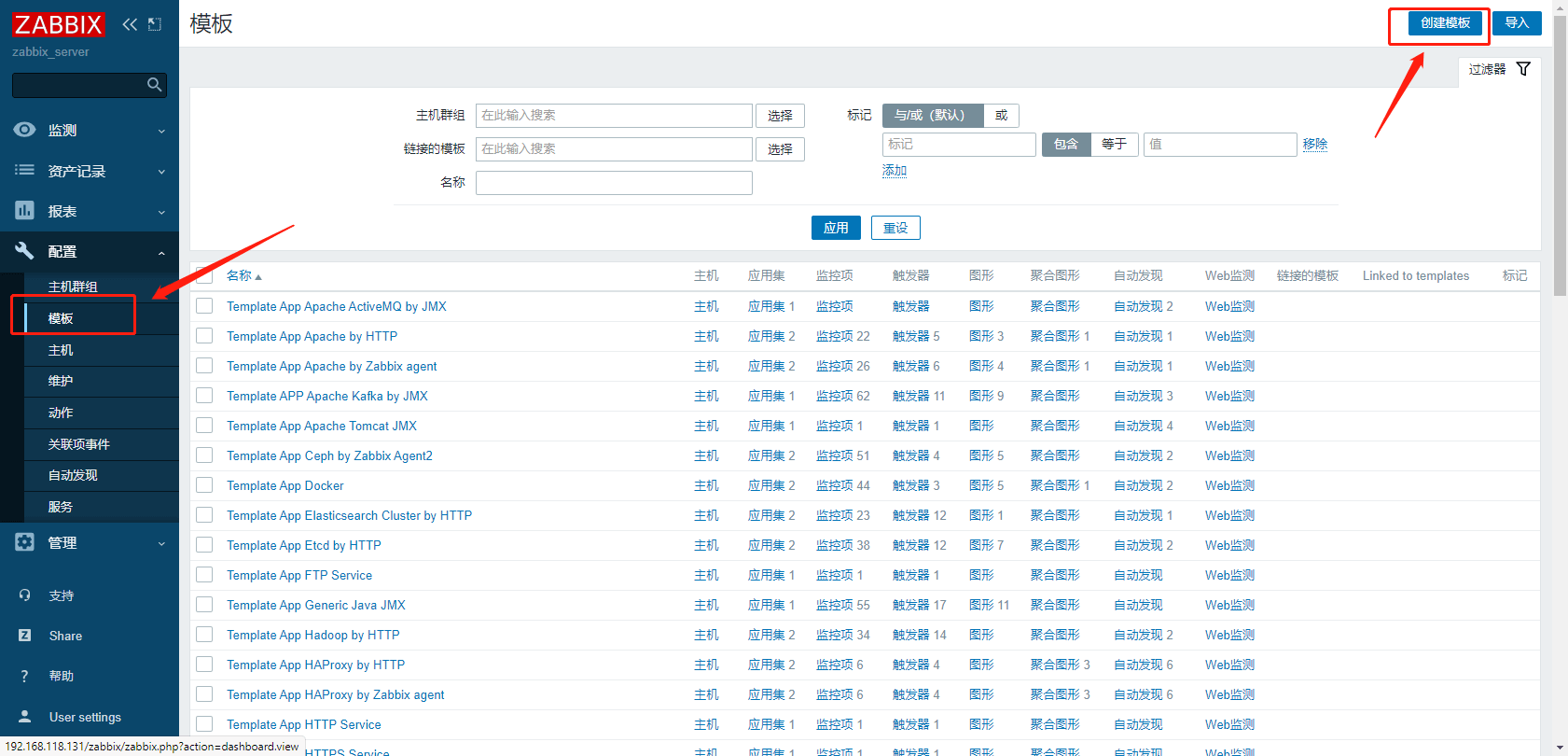Screen dimensions: 1568x756
Task: Check the select-all checkbox in table header
Action: (x=204, y=275)
